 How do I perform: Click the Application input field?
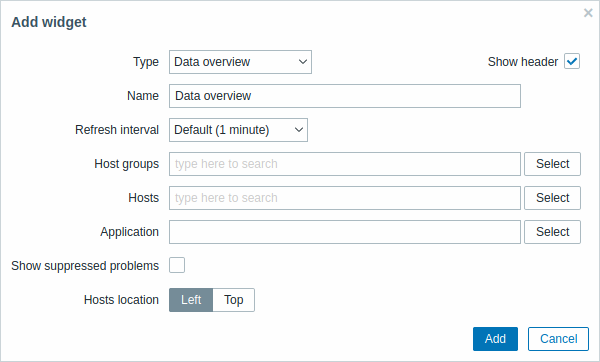[x=345, y=232]
